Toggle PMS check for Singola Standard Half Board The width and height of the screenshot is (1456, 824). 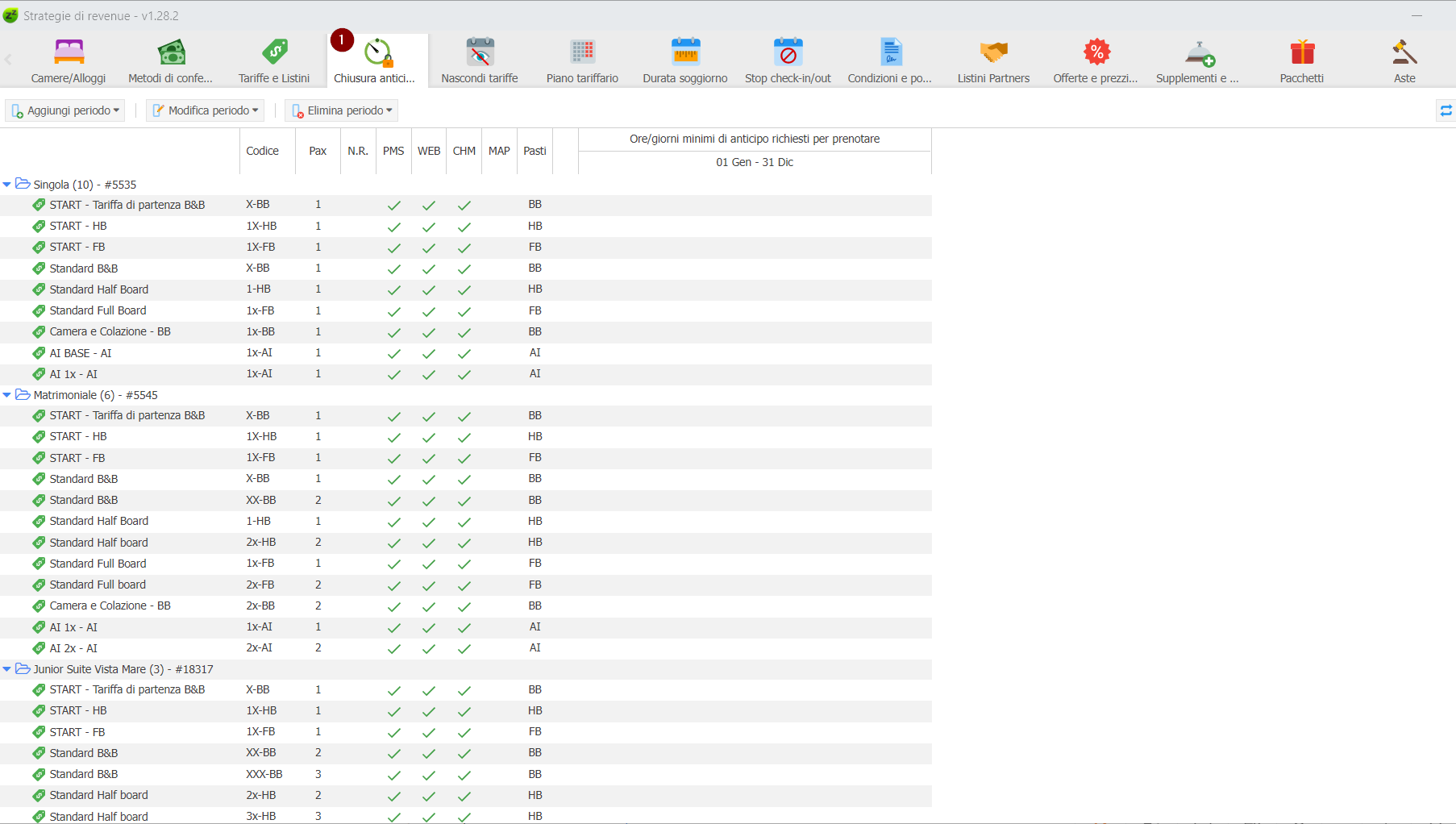point(393,289)
